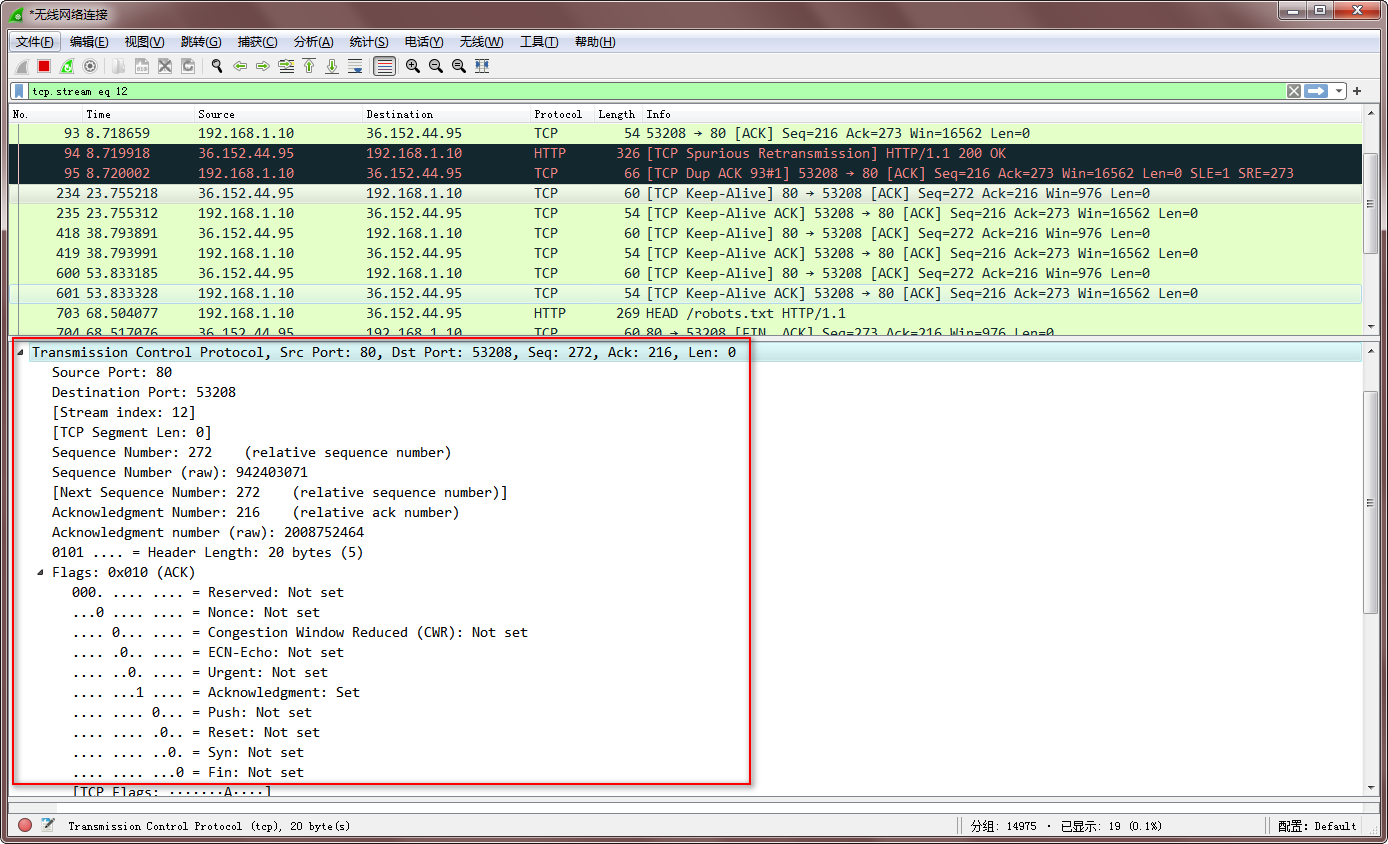Click the go to specified packet icon
Image resolution: width=1388 pixels, height=844 pixels.
click(x=286, y=66)
